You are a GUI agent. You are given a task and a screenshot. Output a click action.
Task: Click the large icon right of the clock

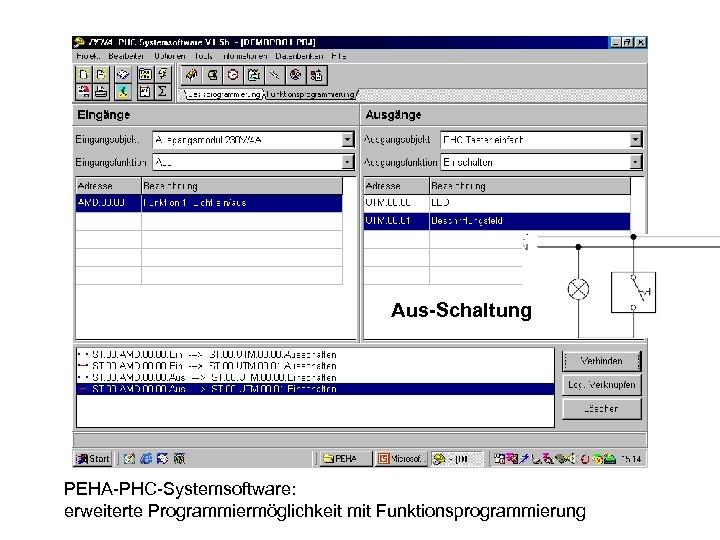click(254, 75)
